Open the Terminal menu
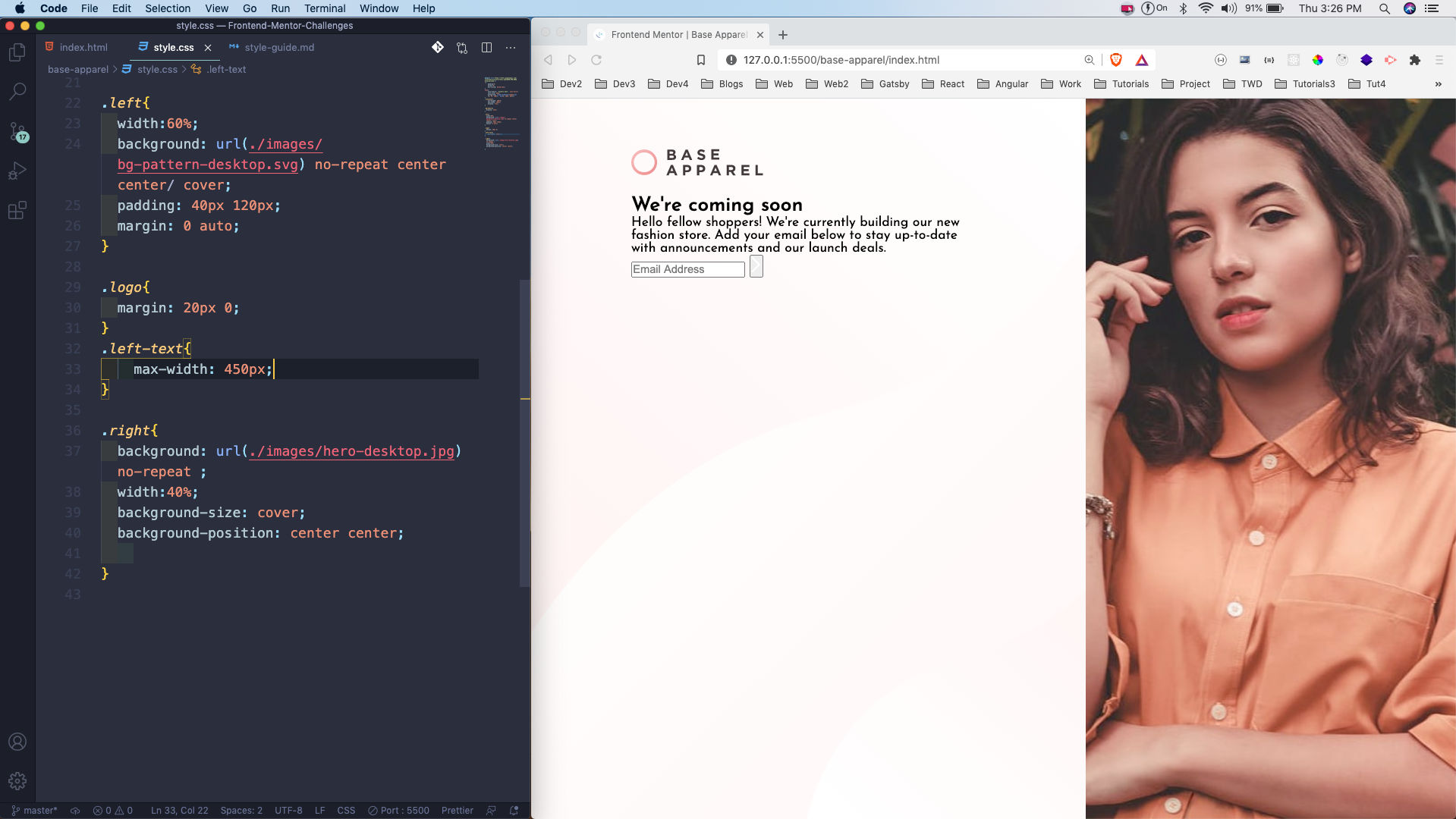 pyautogui.click(x=325, y=8)
